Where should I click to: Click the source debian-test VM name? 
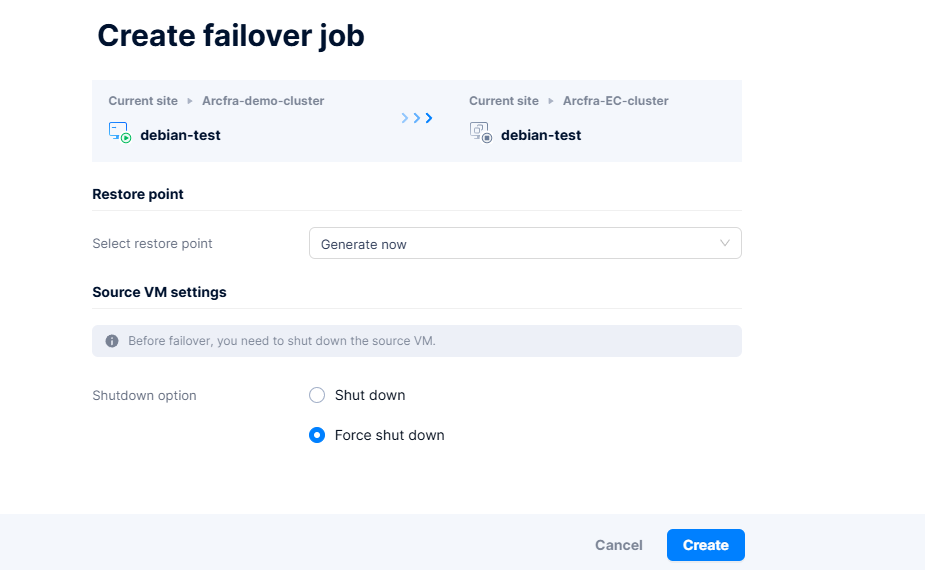pyautogui.click(x=180, y=135)
